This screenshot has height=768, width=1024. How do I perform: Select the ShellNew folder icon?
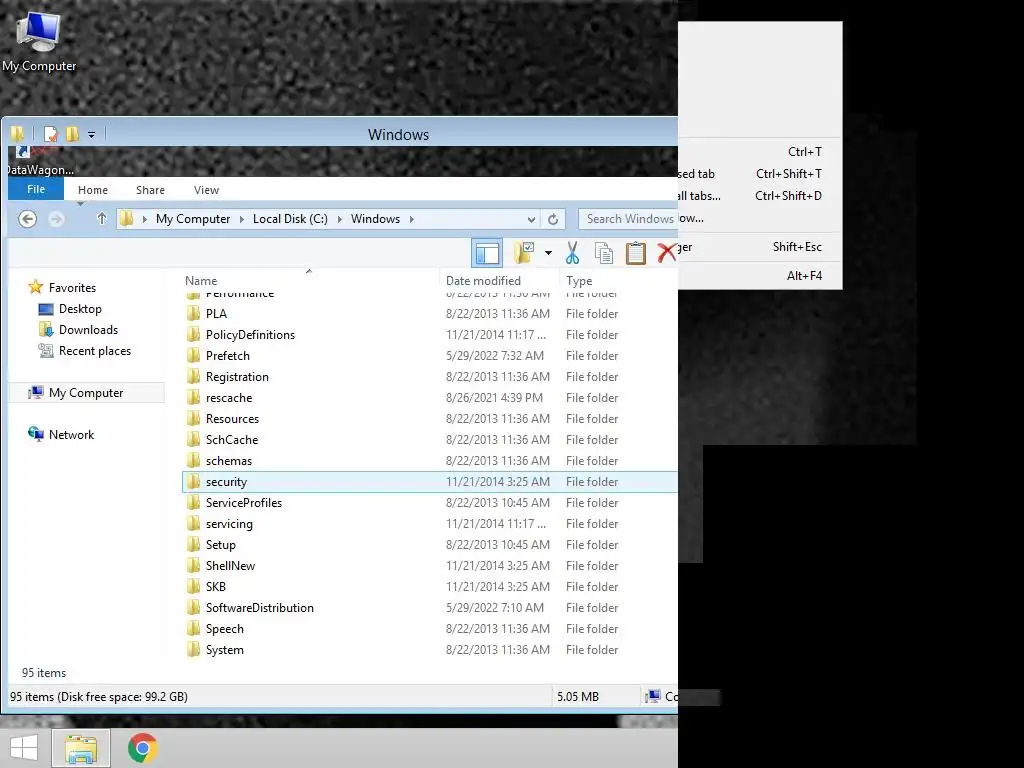coord(193,566)
